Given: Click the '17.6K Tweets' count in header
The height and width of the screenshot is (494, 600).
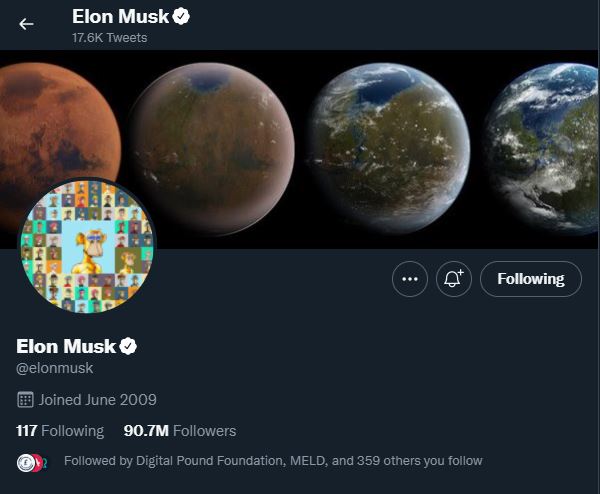Looking at the screenshot, I should click(110, 38).
